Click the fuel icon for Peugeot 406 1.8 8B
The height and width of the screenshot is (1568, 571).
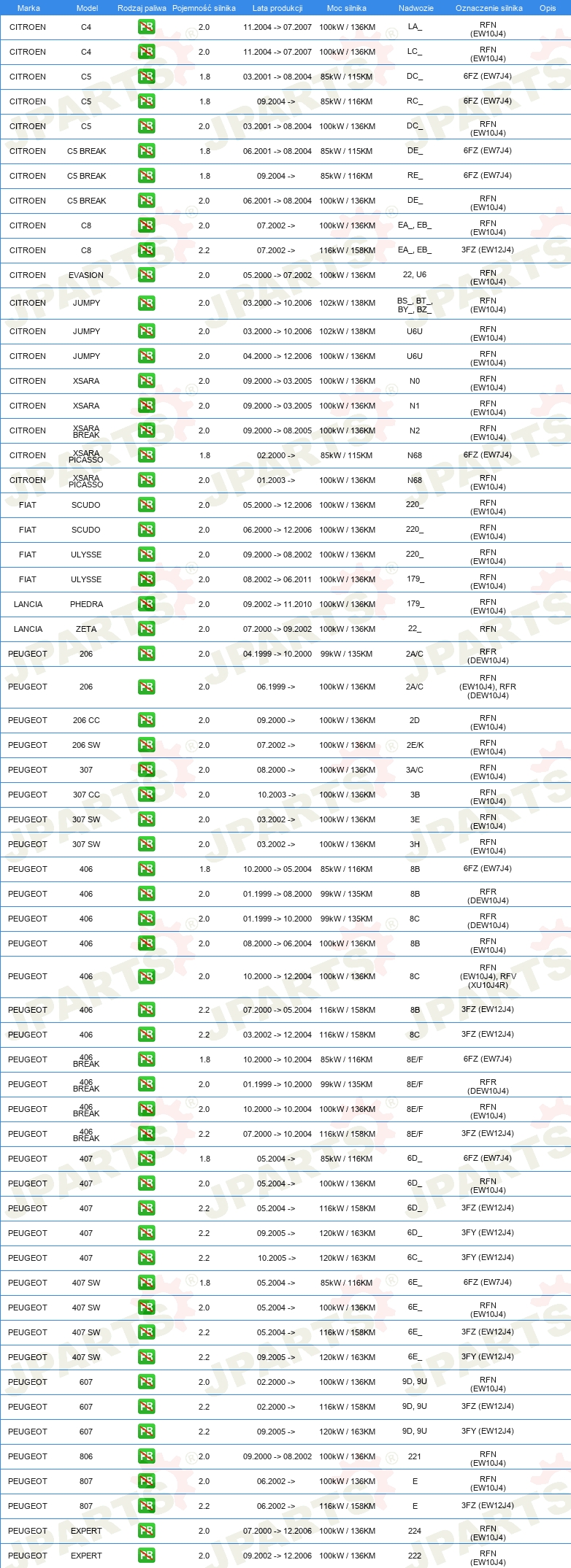coord(146,869)
